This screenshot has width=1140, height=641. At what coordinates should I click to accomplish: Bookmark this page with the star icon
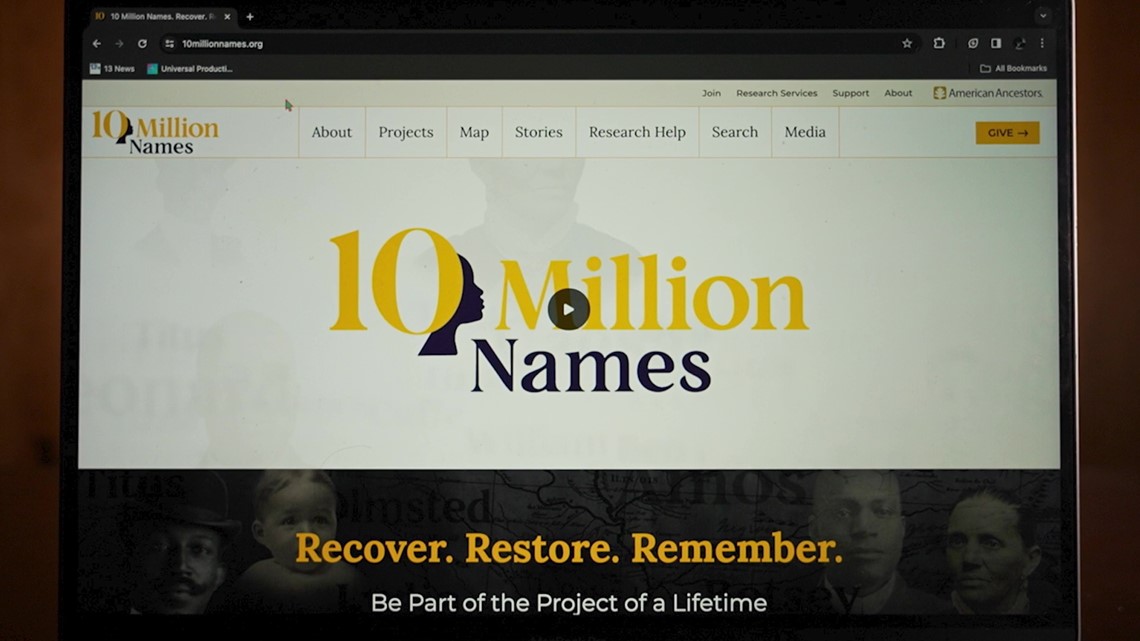click(x=907, y=44)
